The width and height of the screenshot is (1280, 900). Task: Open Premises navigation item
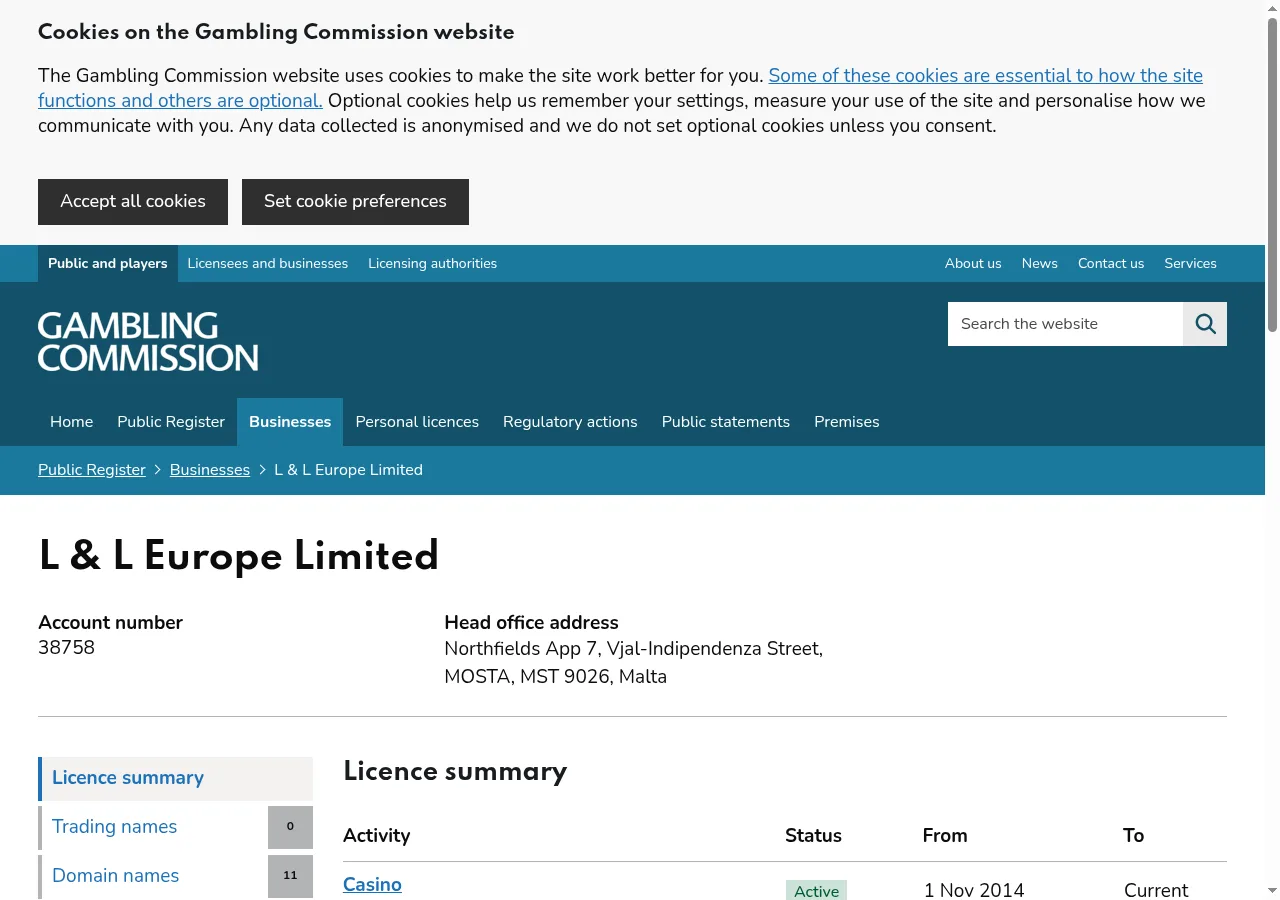pyautogui.click(x=847, y=422)
